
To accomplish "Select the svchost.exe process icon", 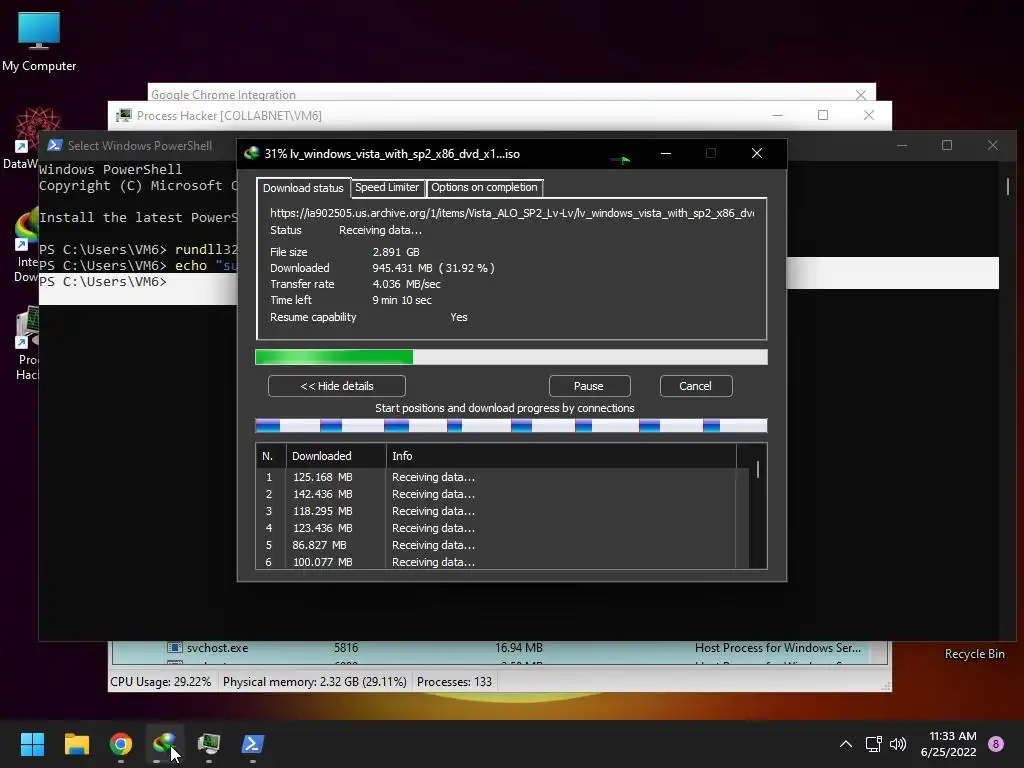I will coord(174,648).
